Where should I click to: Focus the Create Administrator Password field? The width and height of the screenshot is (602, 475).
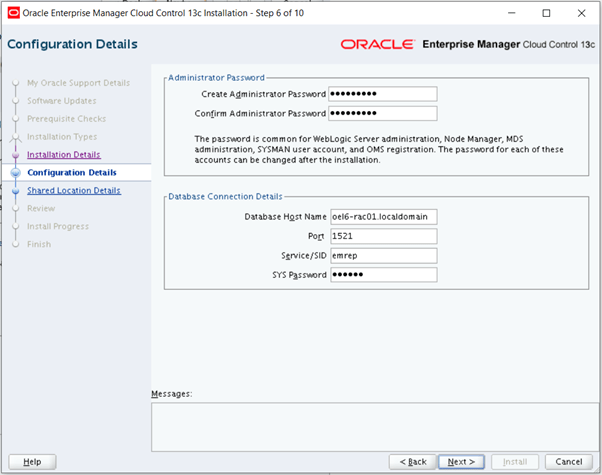383,94
